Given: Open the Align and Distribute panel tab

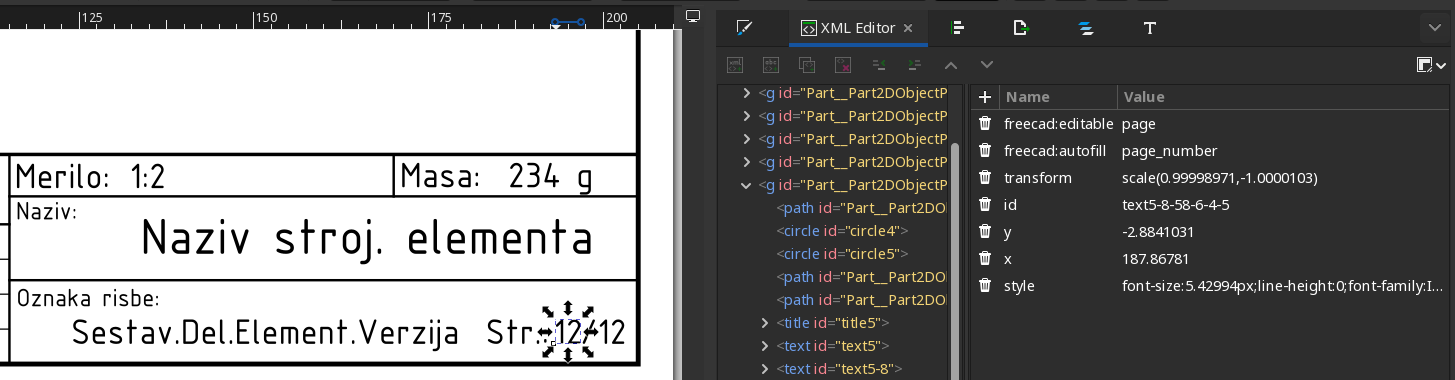Looking at the screenshot, I should (958, 28).
